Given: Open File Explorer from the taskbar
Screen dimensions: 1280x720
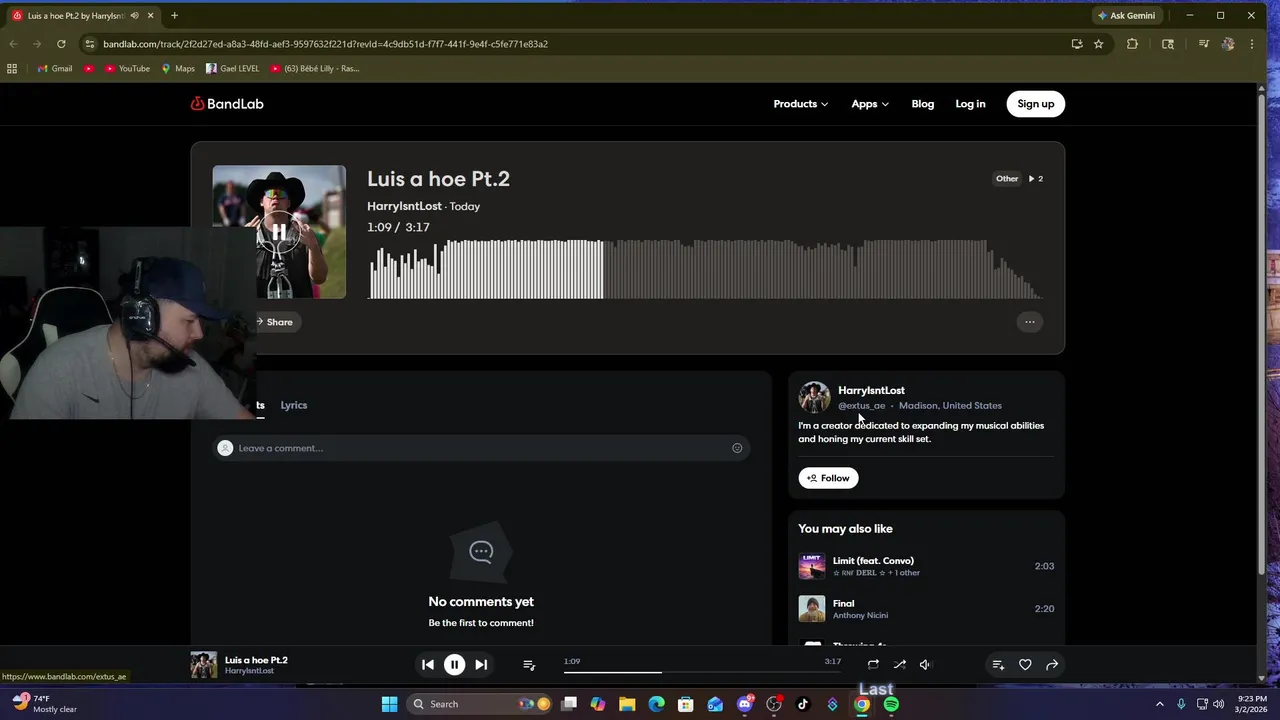Looking at the screenshot, I should point(627,704).
